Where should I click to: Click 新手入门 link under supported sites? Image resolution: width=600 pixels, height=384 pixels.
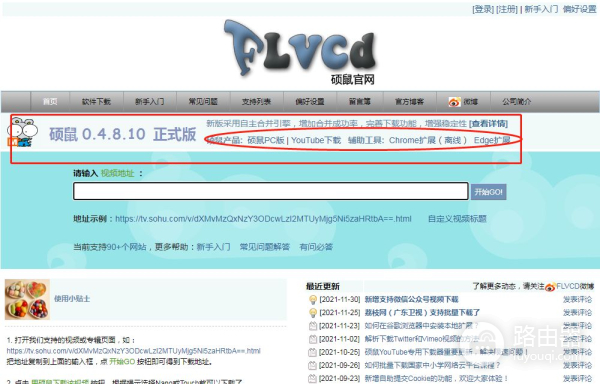(214, 247)
